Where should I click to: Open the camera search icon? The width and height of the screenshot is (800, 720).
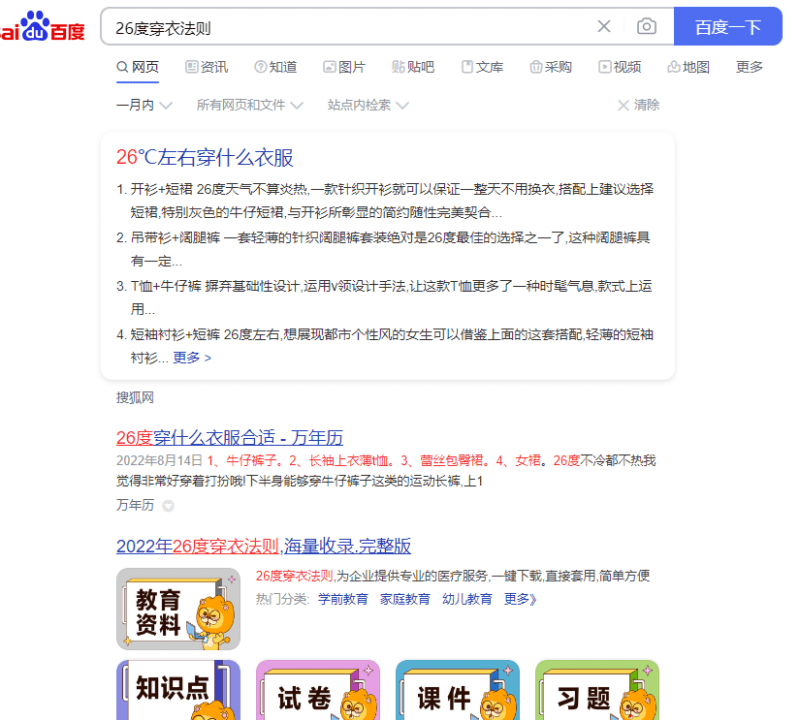[646, 27]
